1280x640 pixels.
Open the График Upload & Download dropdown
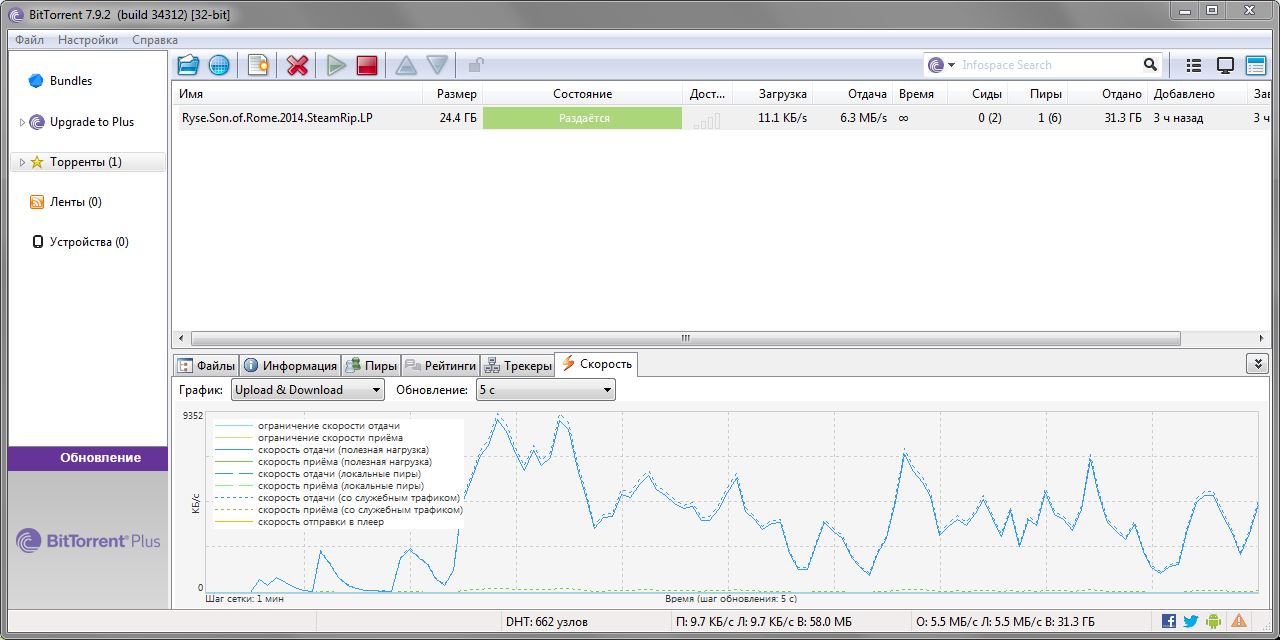[307, 390]
